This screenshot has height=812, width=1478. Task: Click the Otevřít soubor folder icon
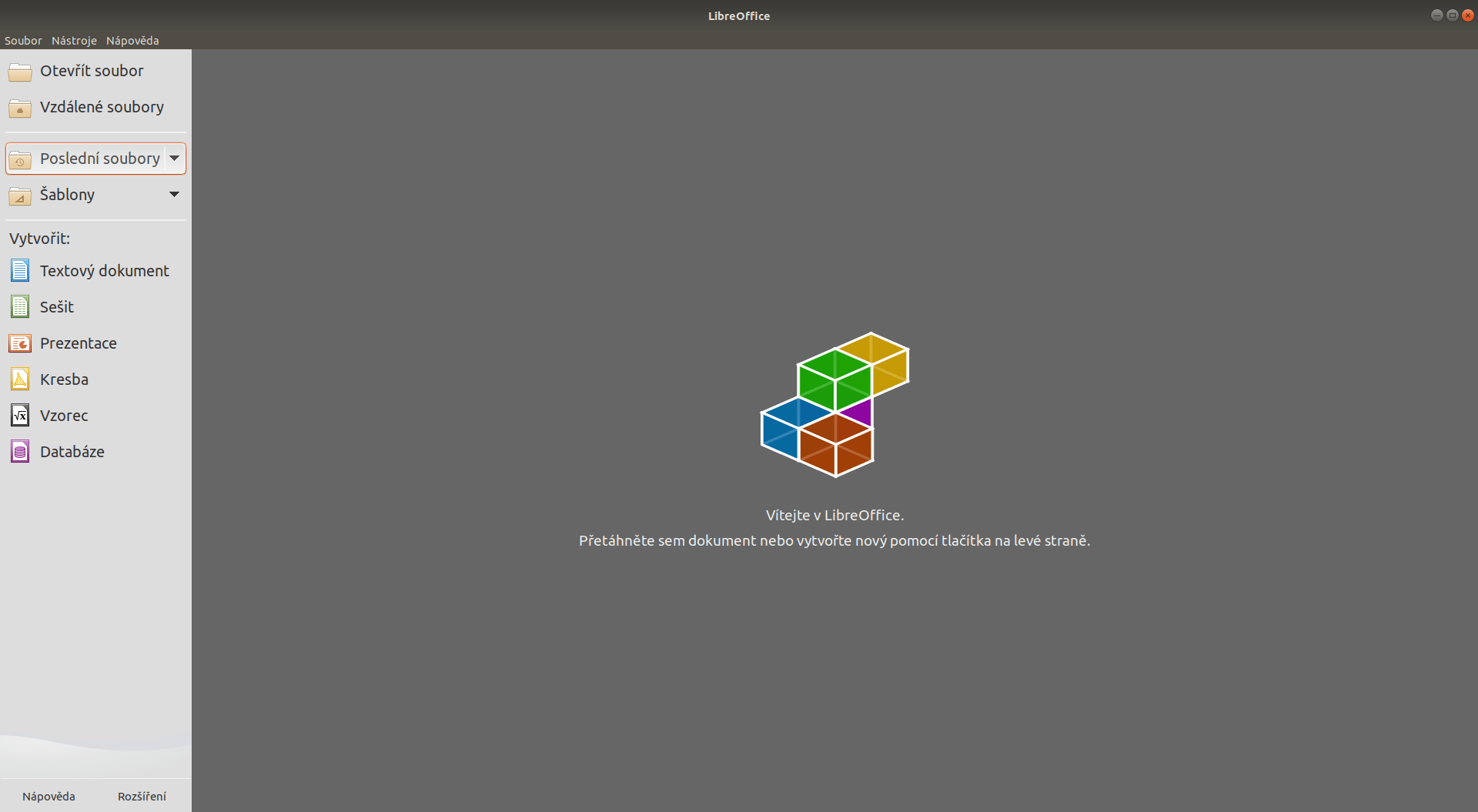20,72
